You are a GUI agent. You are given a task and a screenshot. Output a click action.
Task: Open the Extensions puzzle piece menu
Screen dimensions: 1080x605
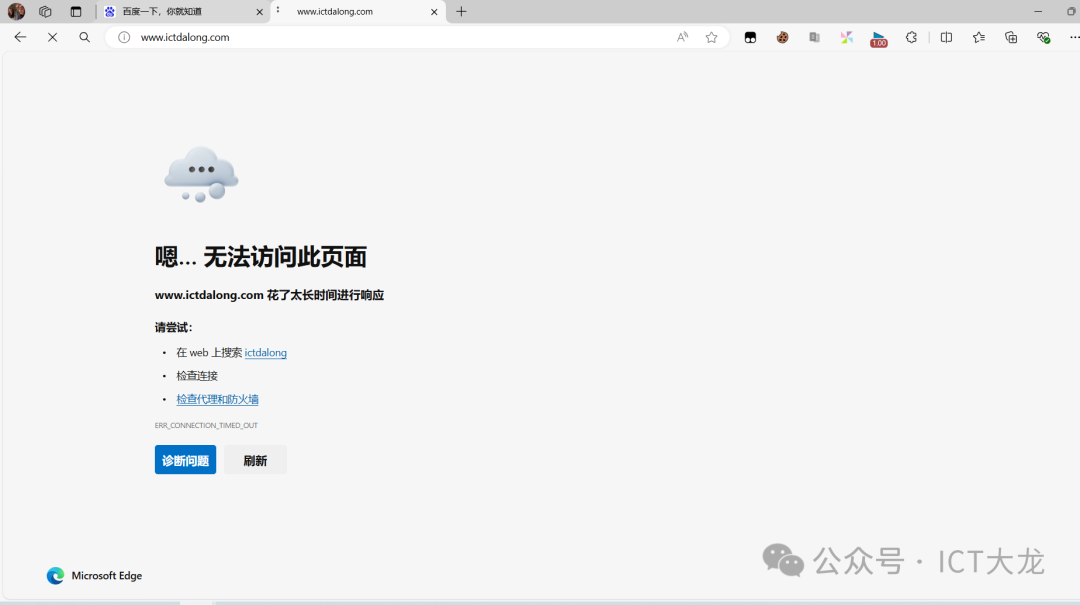click(x=911, y=37)
